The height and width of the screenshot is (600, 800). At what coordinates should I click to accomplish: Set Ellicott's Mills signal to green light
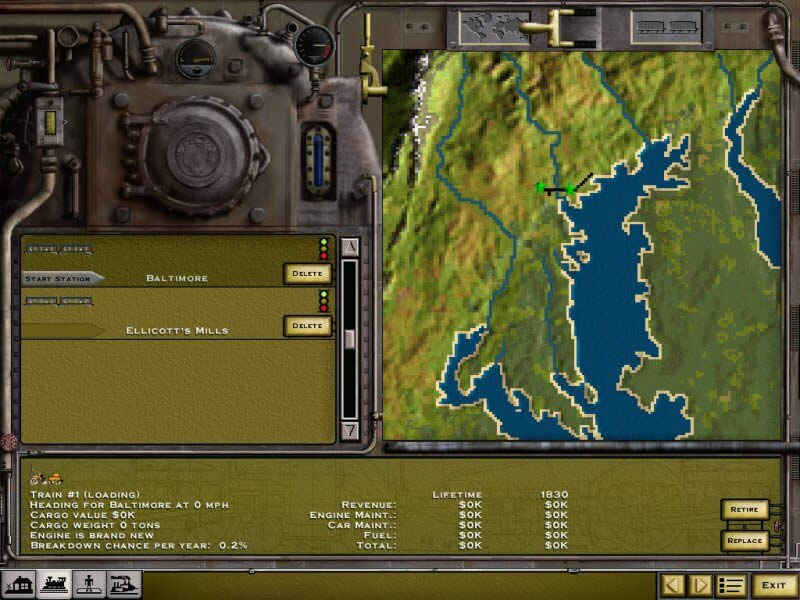point(323,294)
